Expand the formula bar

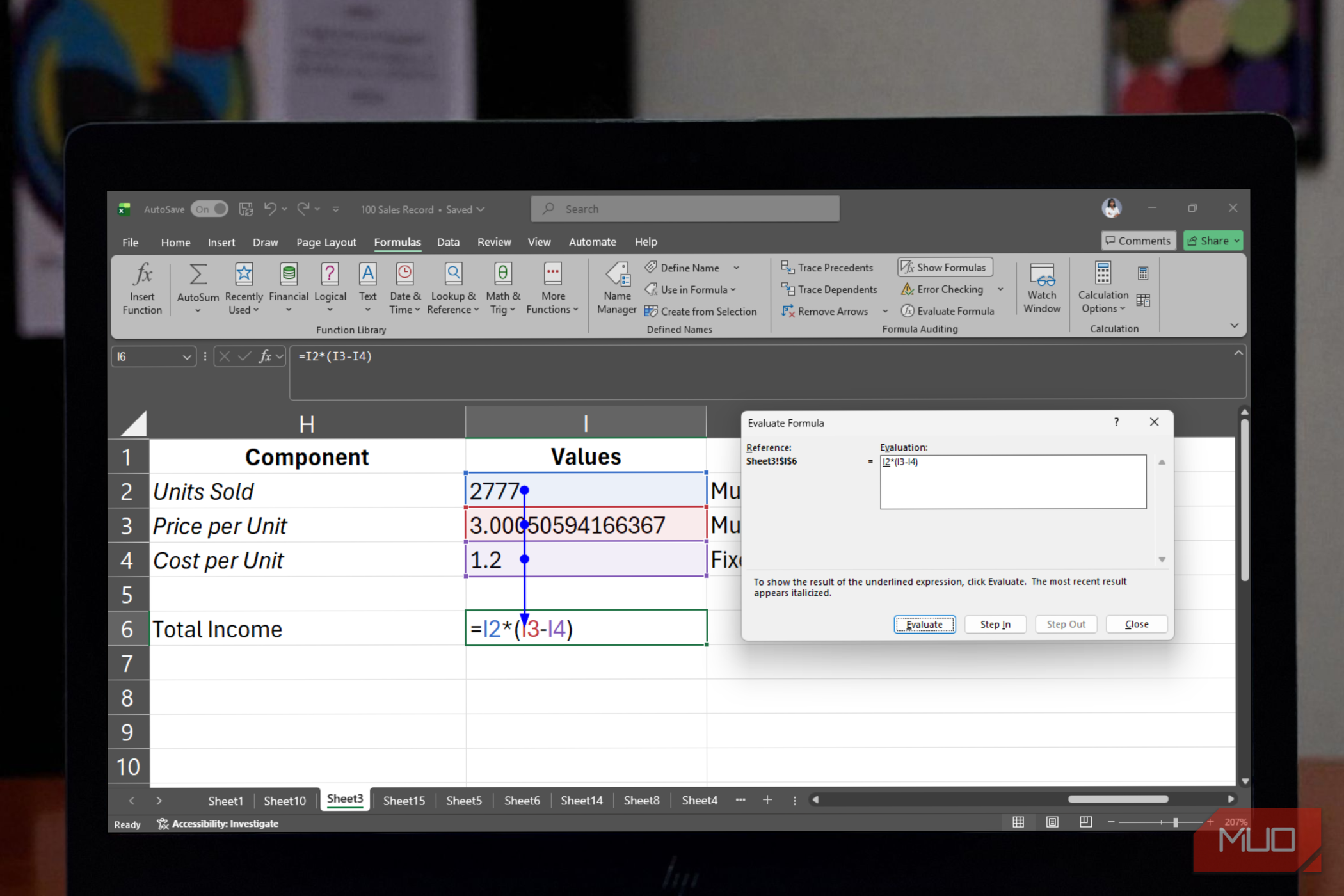[x=1238, y=353]
